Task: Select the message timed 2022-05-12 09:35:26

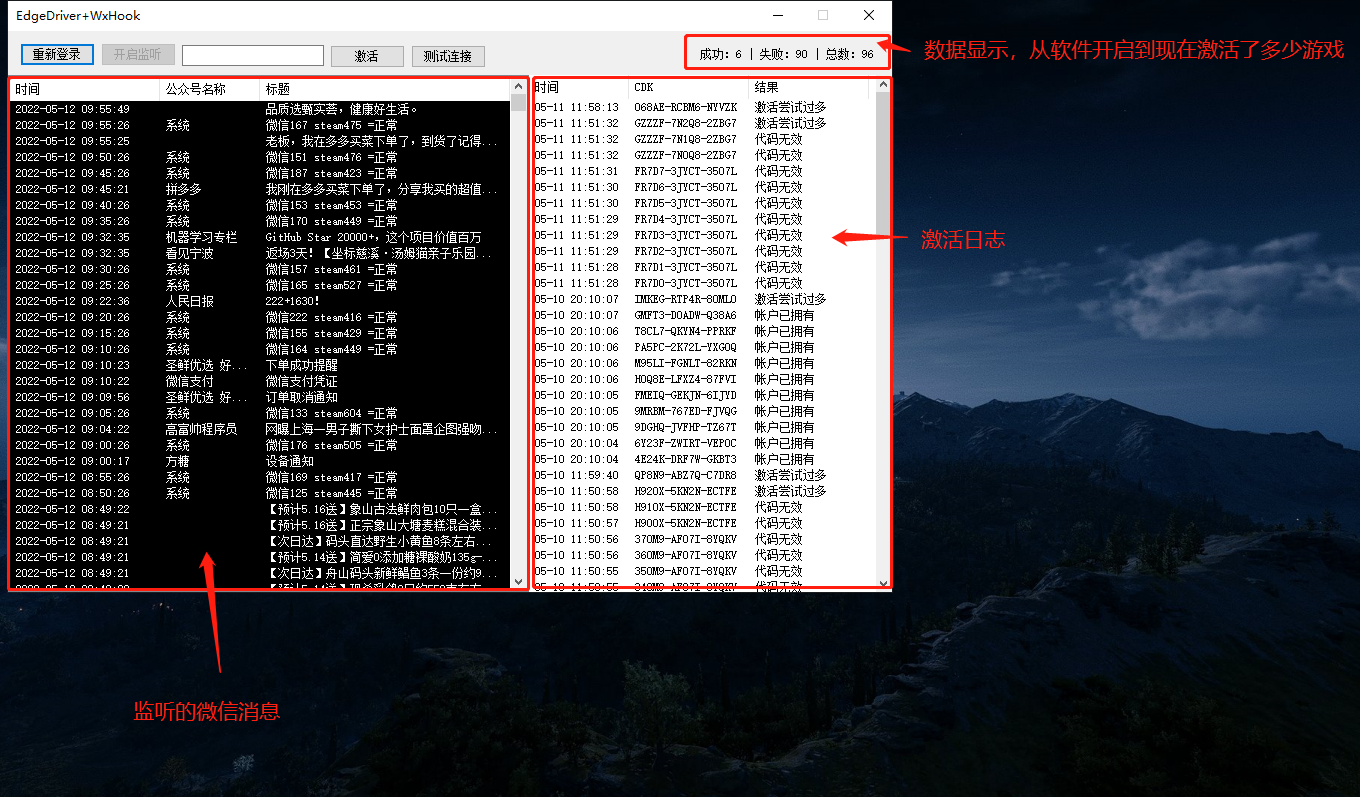Action: coord(260,221)
